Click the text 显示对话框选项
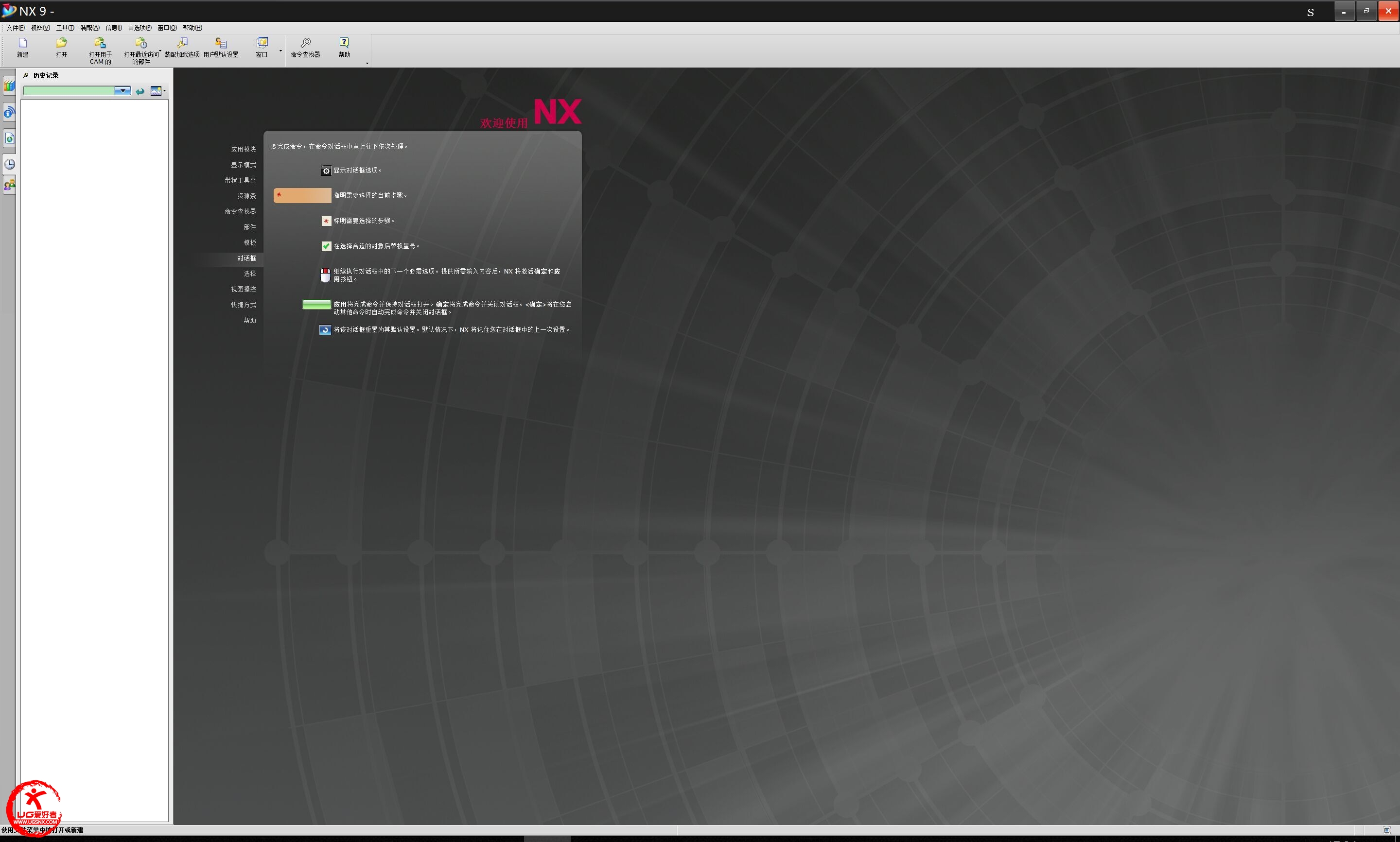Screen dimensions: 1400x842 357,170
